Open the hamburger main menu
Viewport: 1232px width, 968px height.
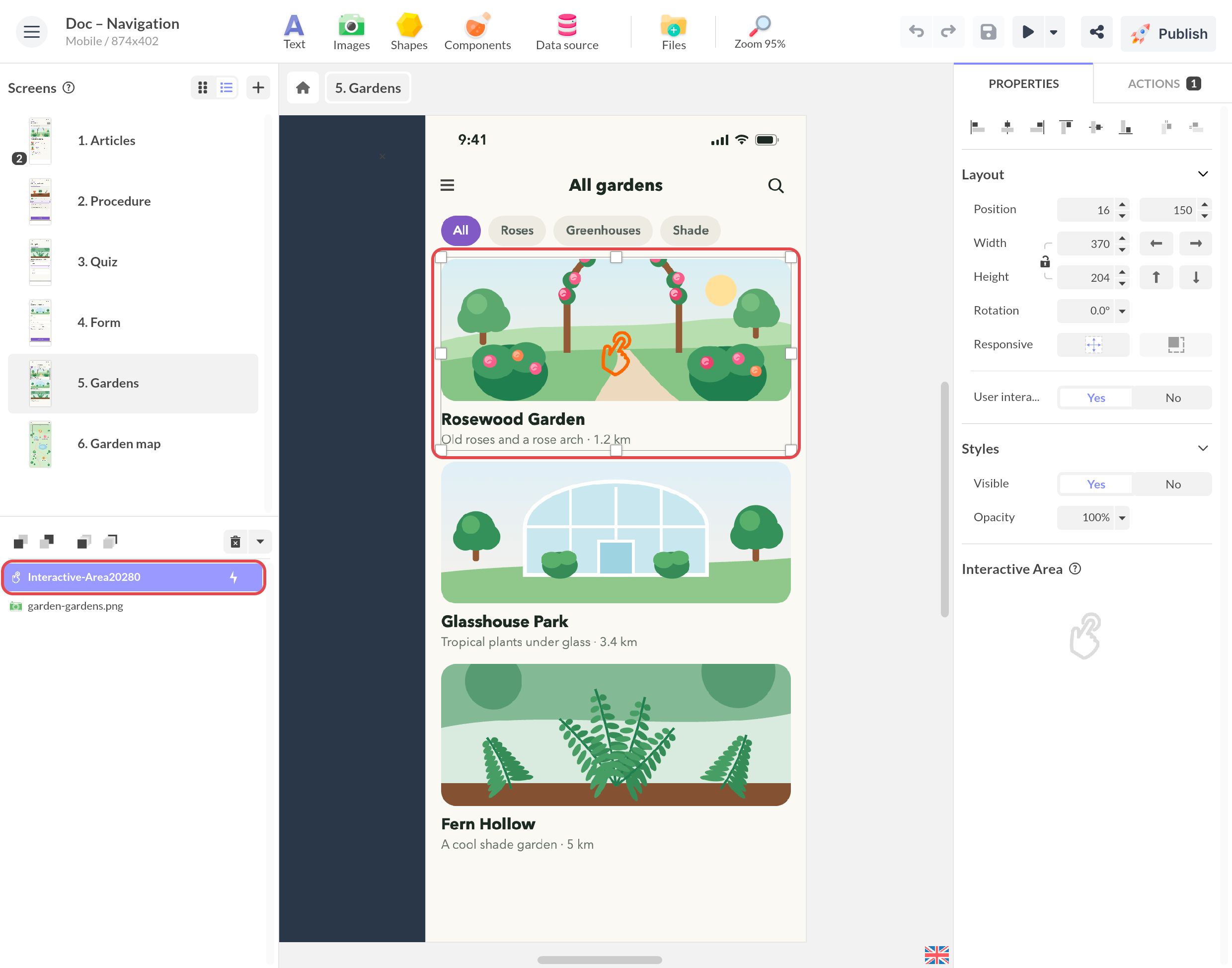pos(31,32)
